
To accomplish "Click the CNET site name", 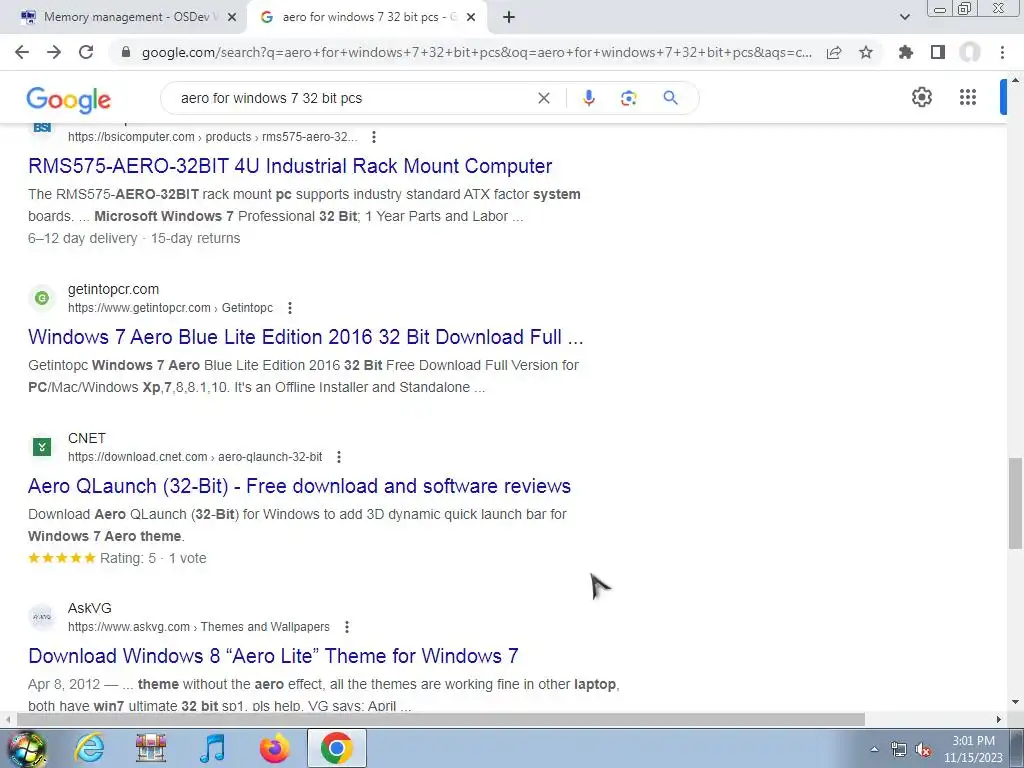I will [87, 438].
